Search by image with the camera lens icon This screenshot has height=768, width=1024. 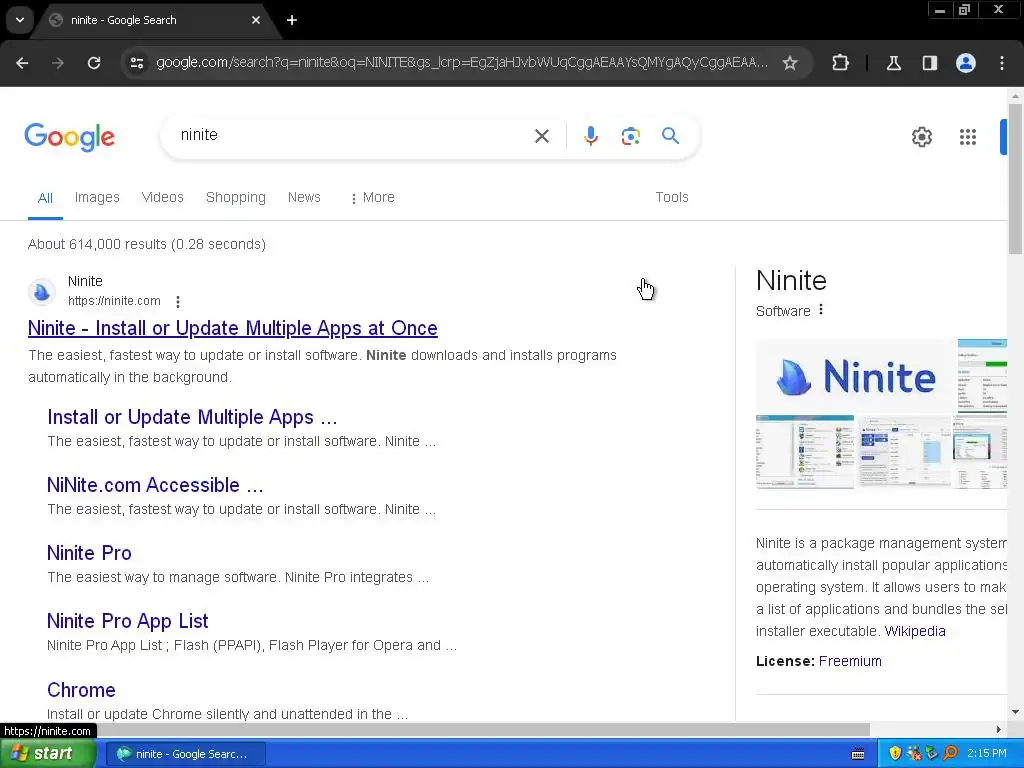(x=630, y=136)
